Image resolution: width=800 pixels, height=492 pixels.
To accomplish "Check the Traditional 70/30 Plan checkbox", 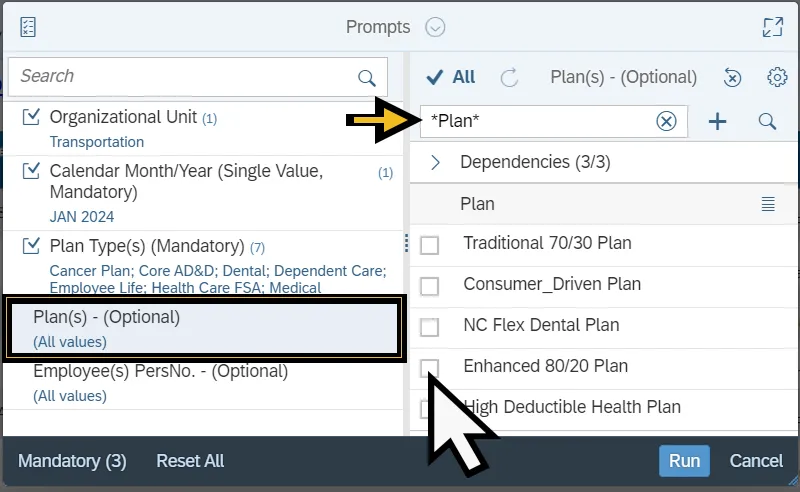I will pos(430,245).
